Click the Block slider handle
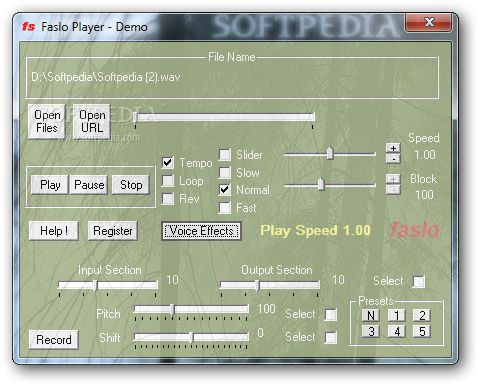The image size is (479, 385). coord(321,184)
